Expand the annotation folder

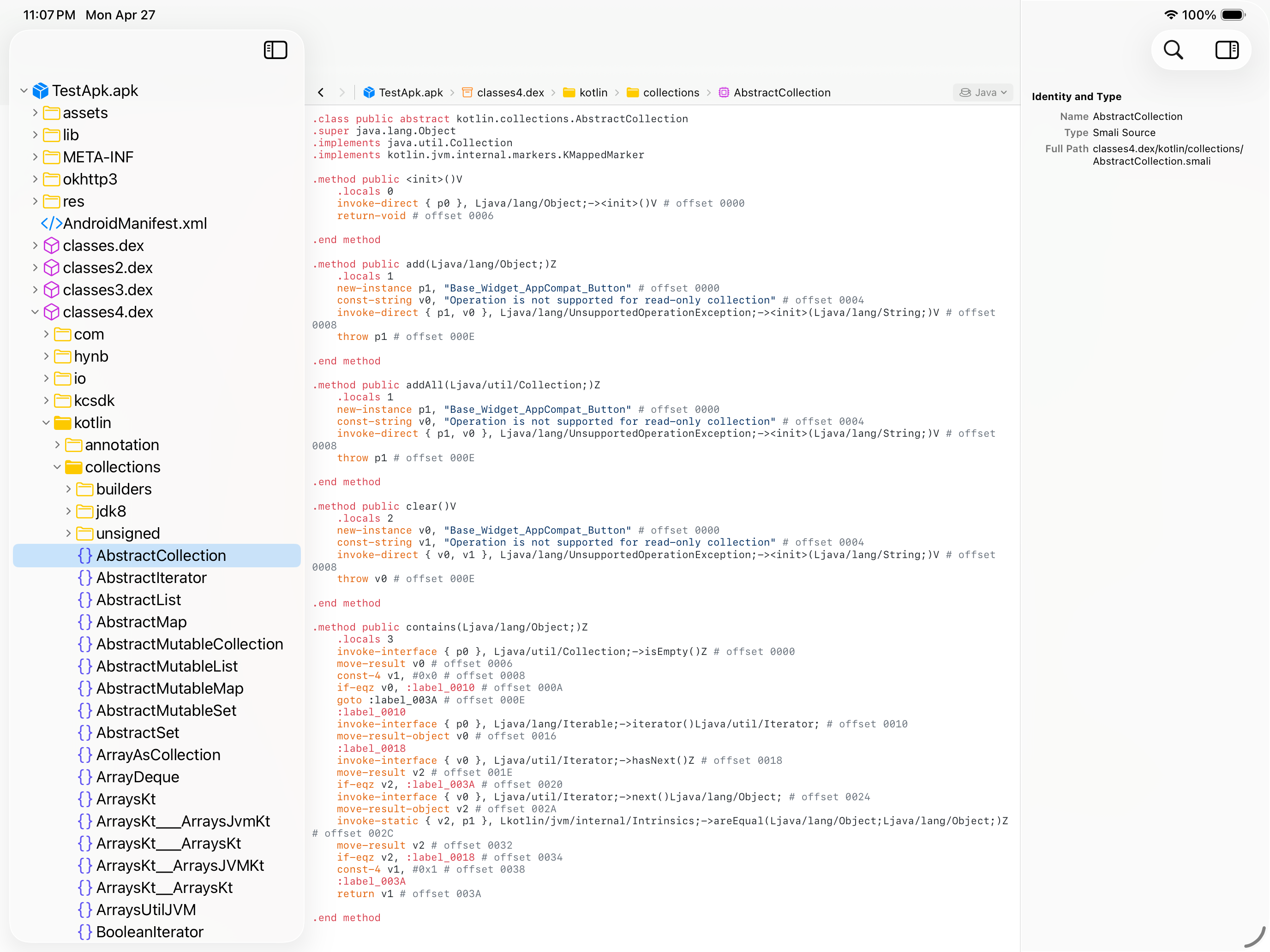pyautogui.click(x=57, y=445)
